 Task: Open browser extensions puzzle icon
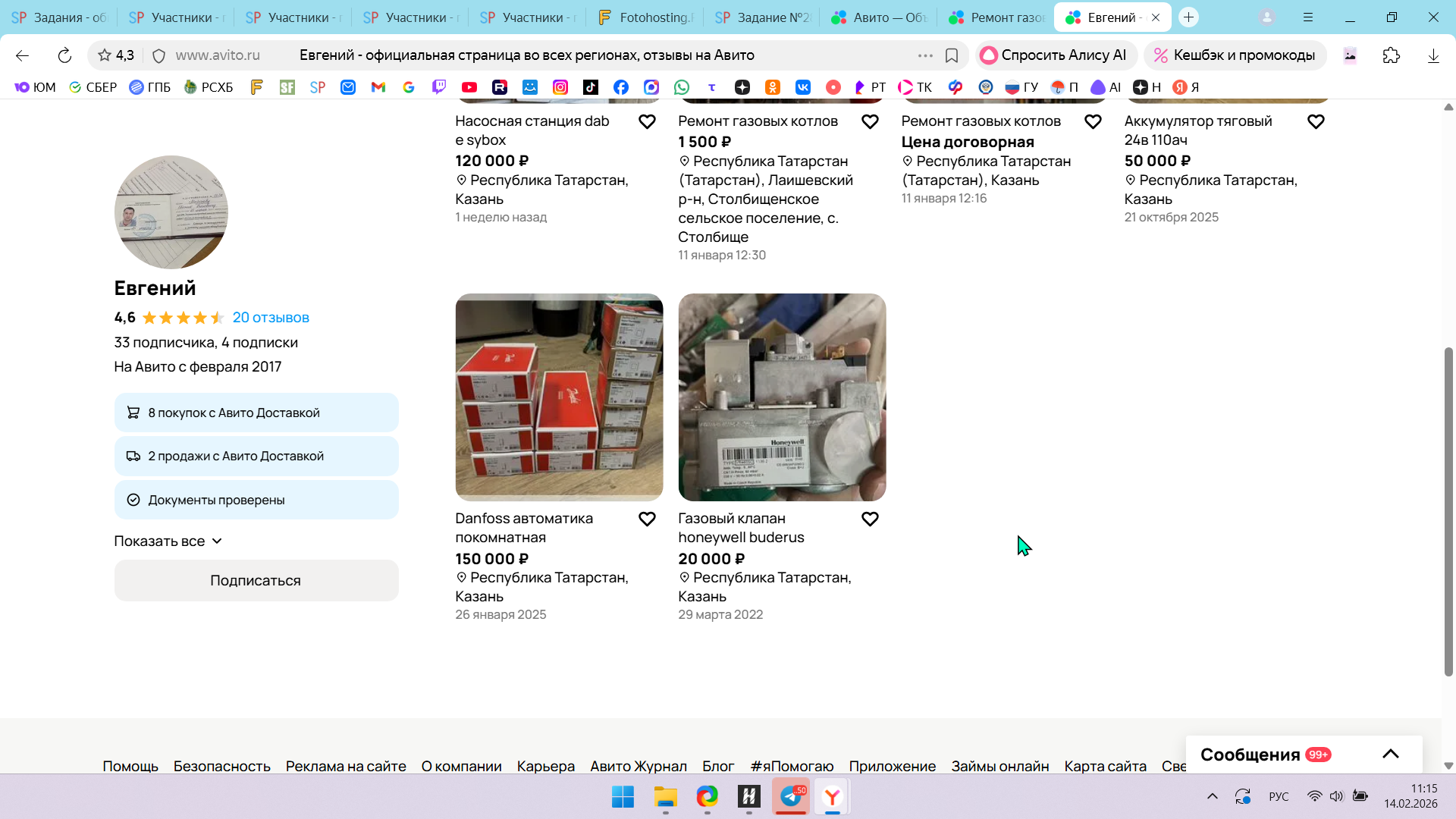(1392, 55)
